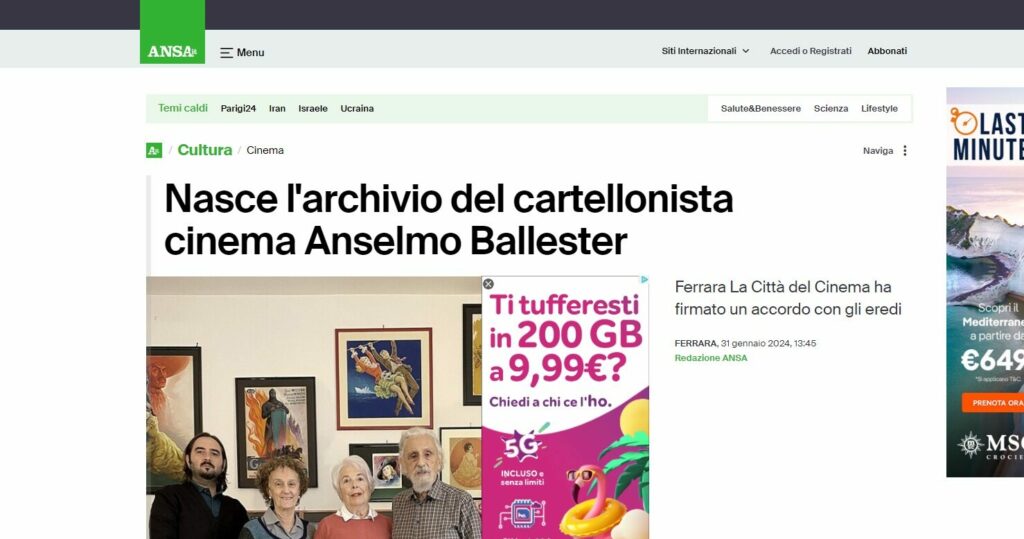
Task: Click the AdChoices triangle icon on the ad
Action: point(644,280)
